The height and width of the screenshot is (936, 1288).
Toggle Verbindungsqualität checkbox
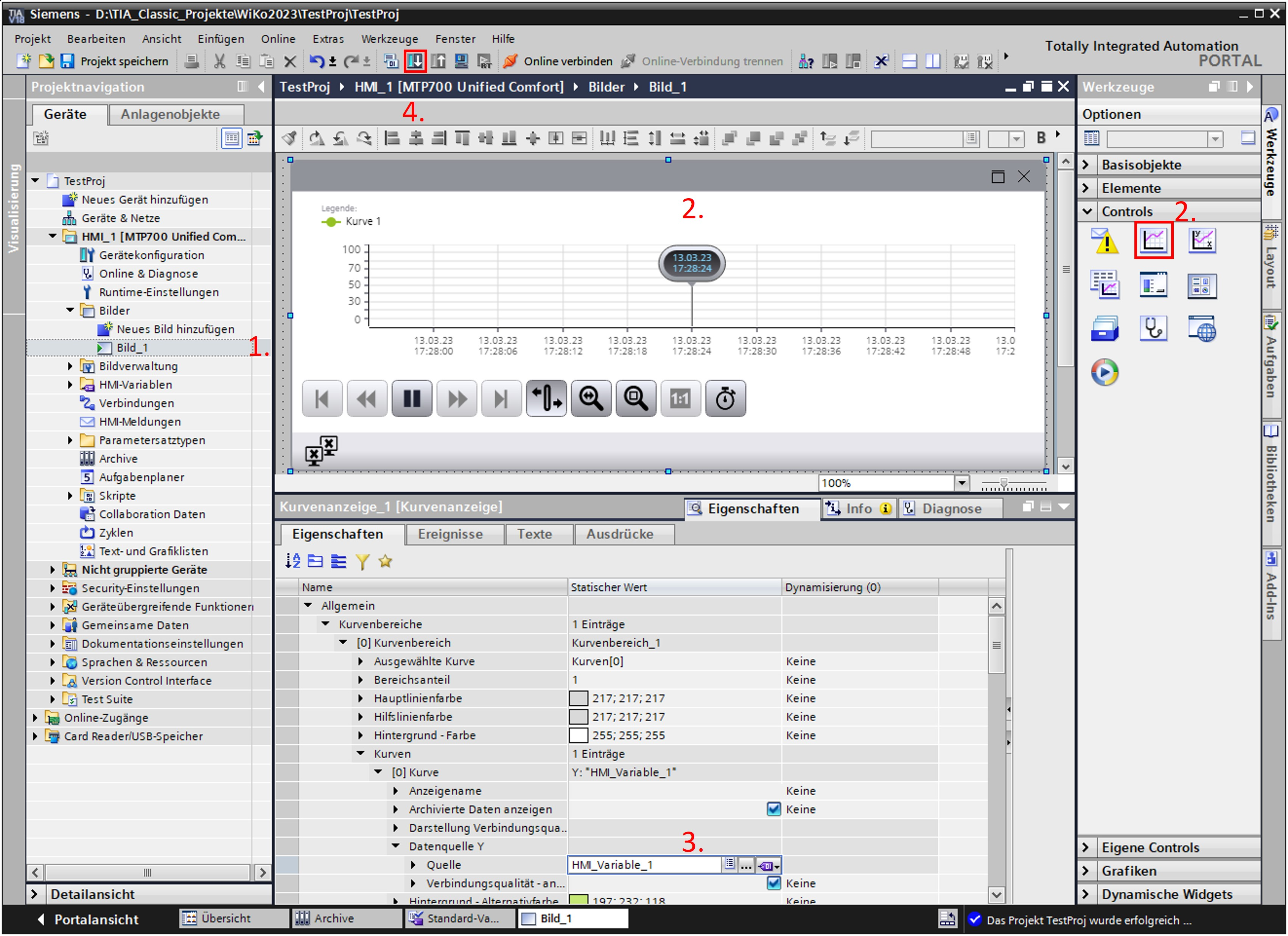coord(773,883)
